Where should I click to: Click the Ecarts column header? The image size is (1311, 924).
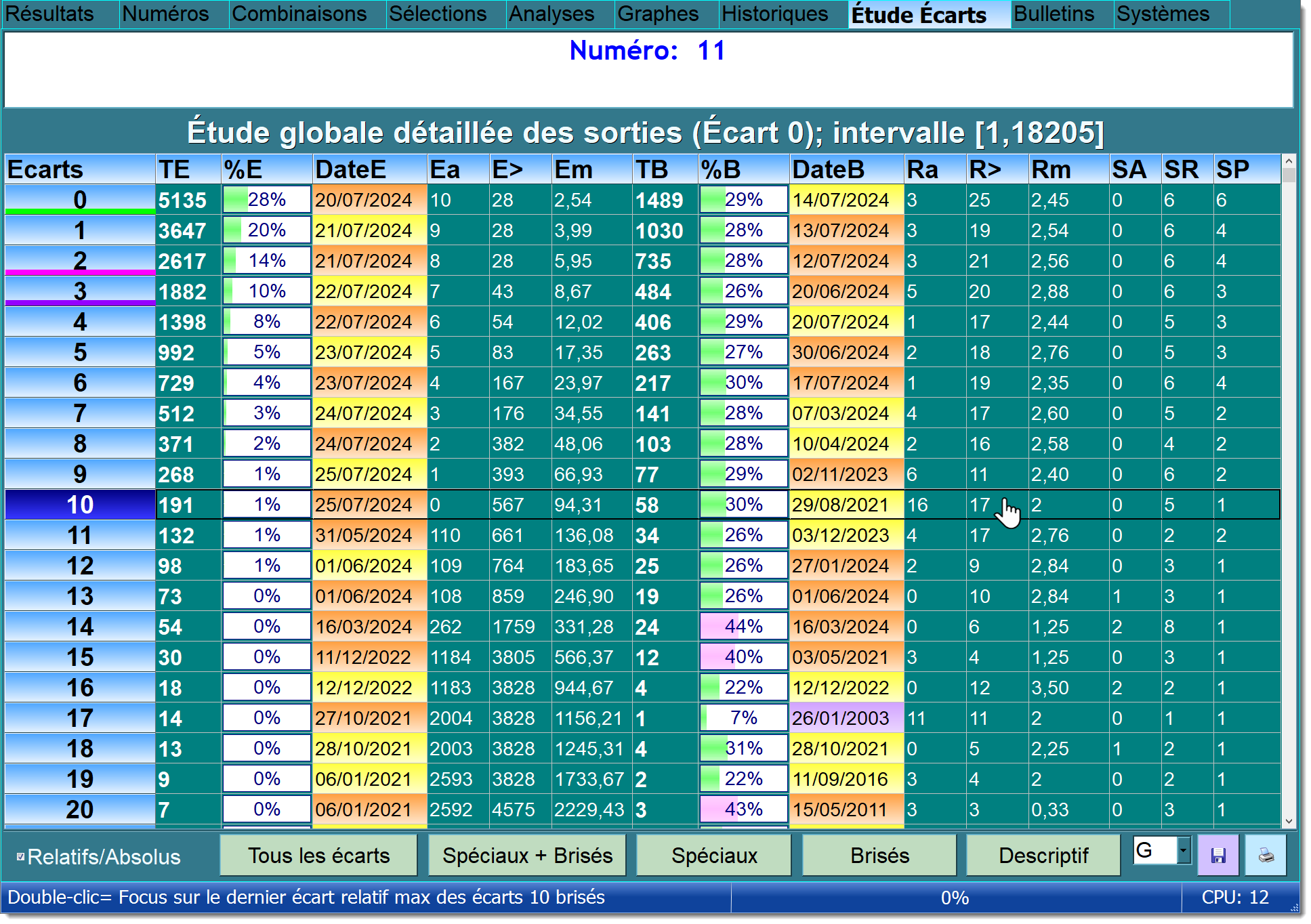click(80, 169)
